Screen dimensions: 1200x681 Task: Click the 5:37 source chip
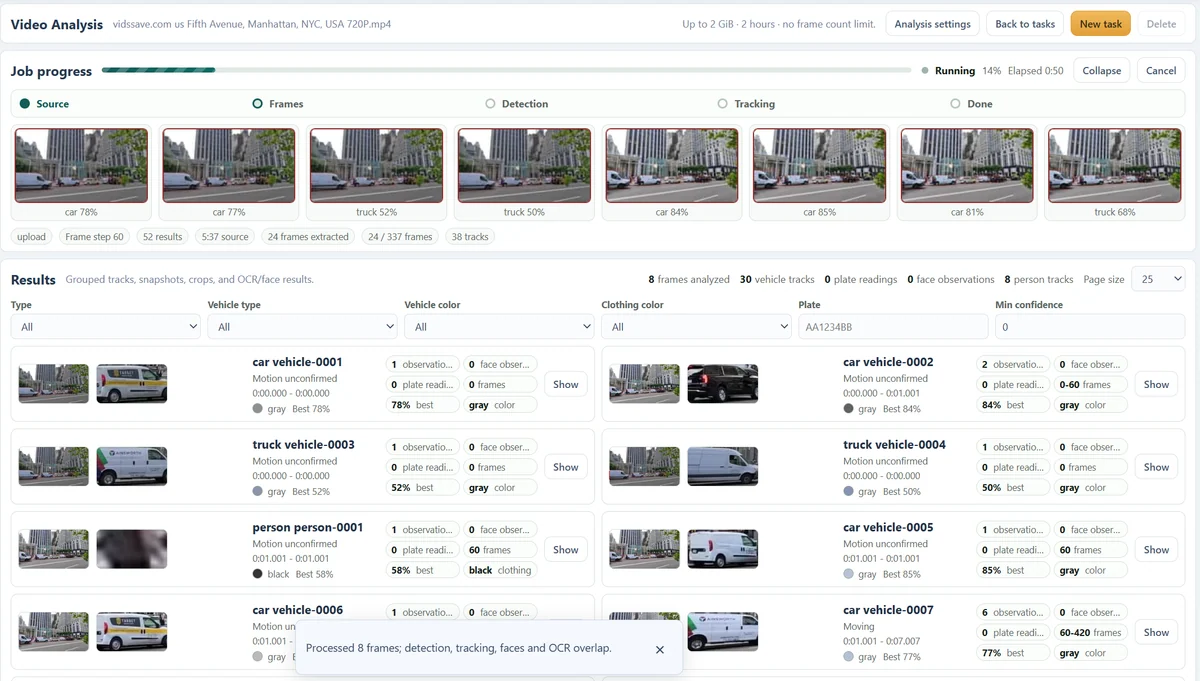(x=225, y=237)
